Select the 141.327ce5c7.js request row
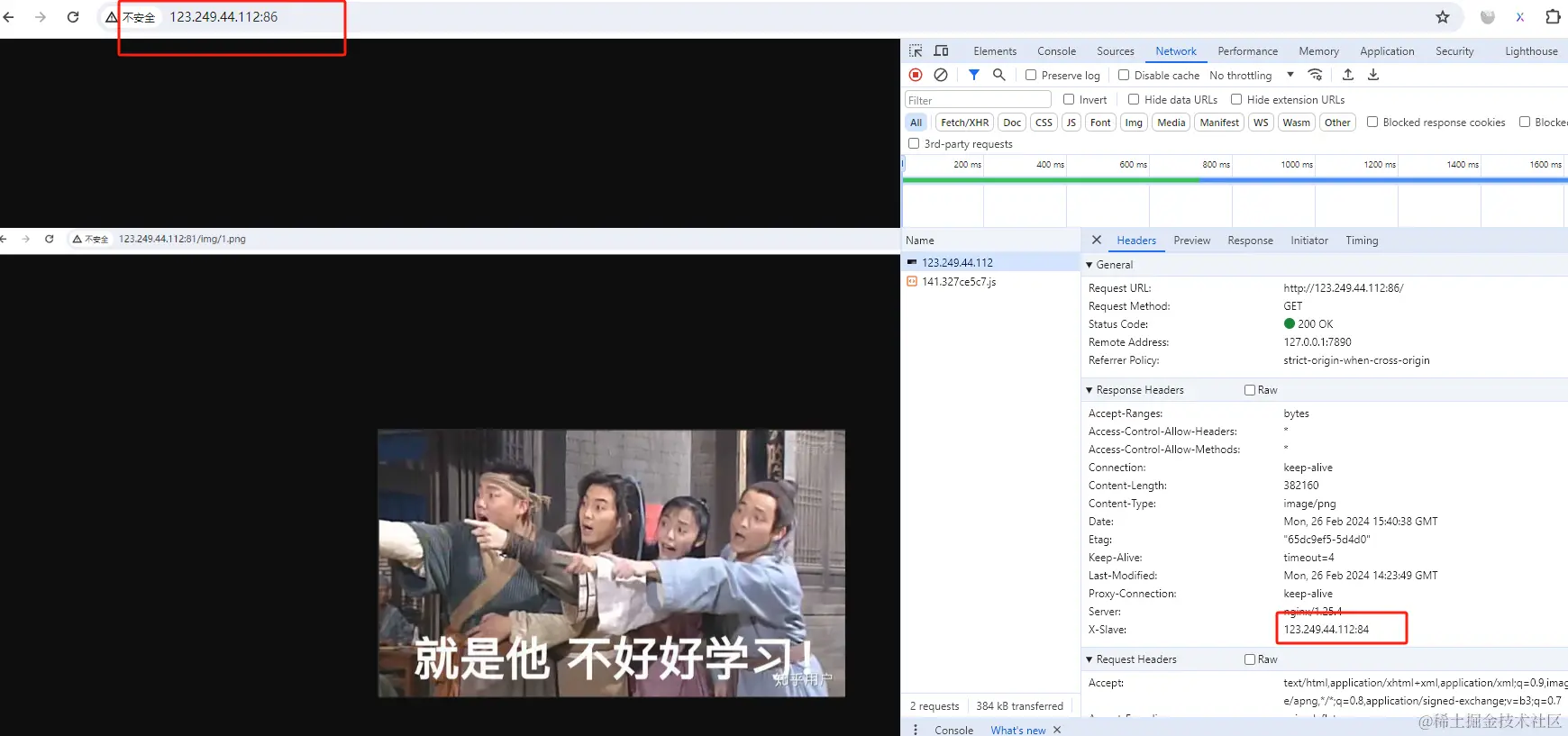The image size is (1568, 736). pyautogui.click(x=990, y=282)
